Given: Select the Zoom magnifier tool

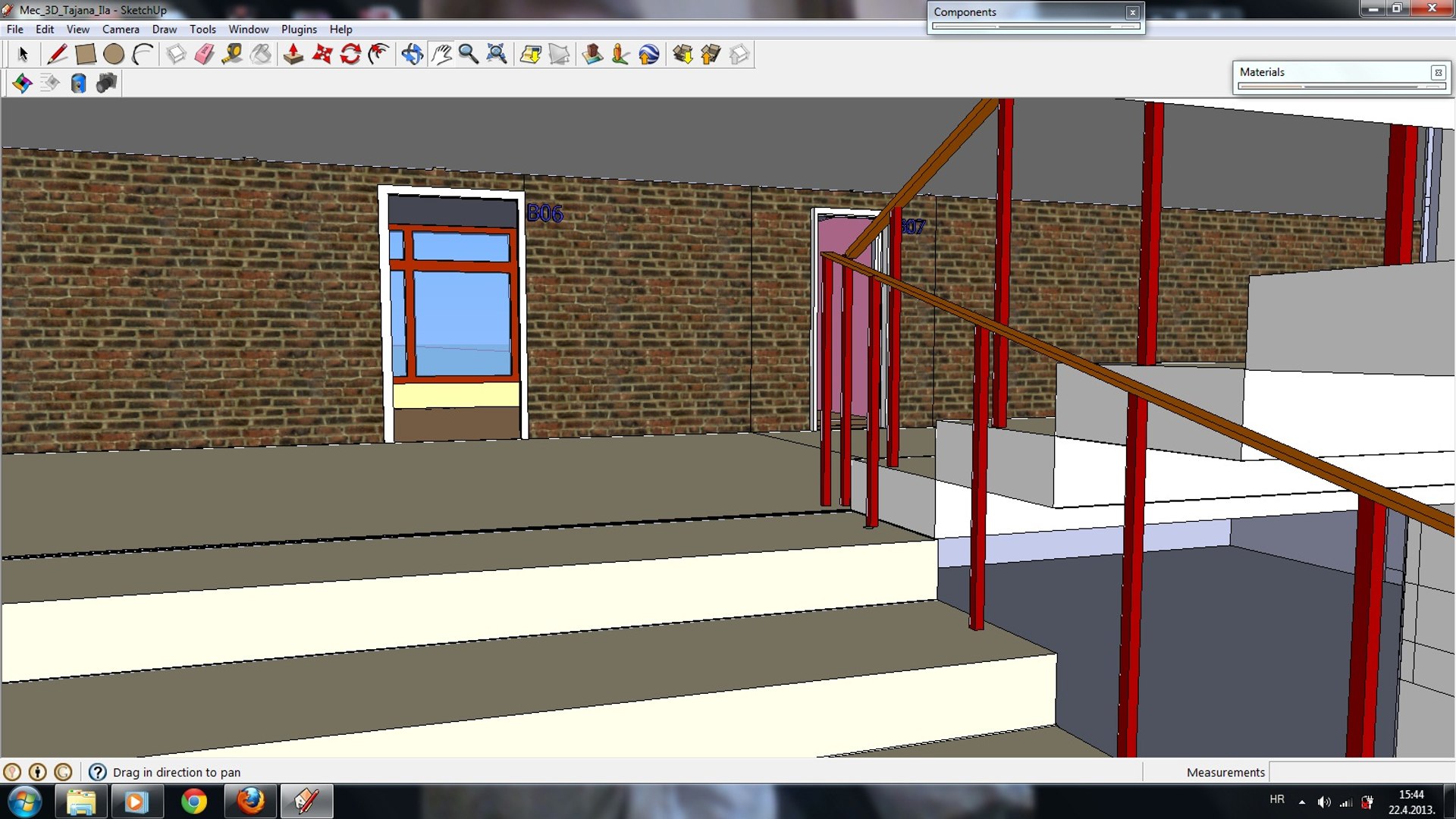Looking at the screenshot, I should click(x=469, y=54).
